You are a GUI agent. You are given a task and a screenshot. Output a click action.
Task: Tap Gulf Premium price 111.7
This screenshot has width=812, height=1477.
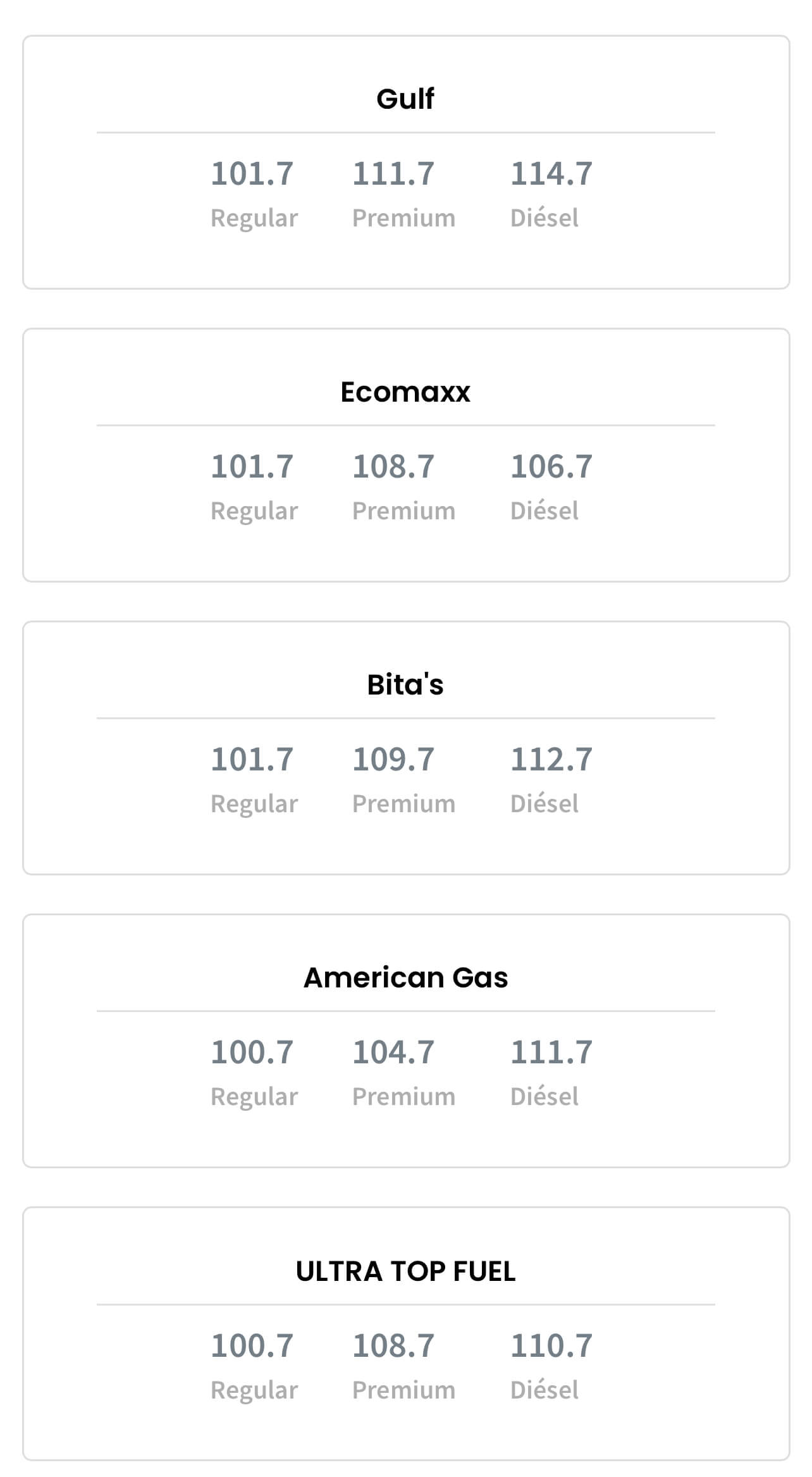point(393,174)
